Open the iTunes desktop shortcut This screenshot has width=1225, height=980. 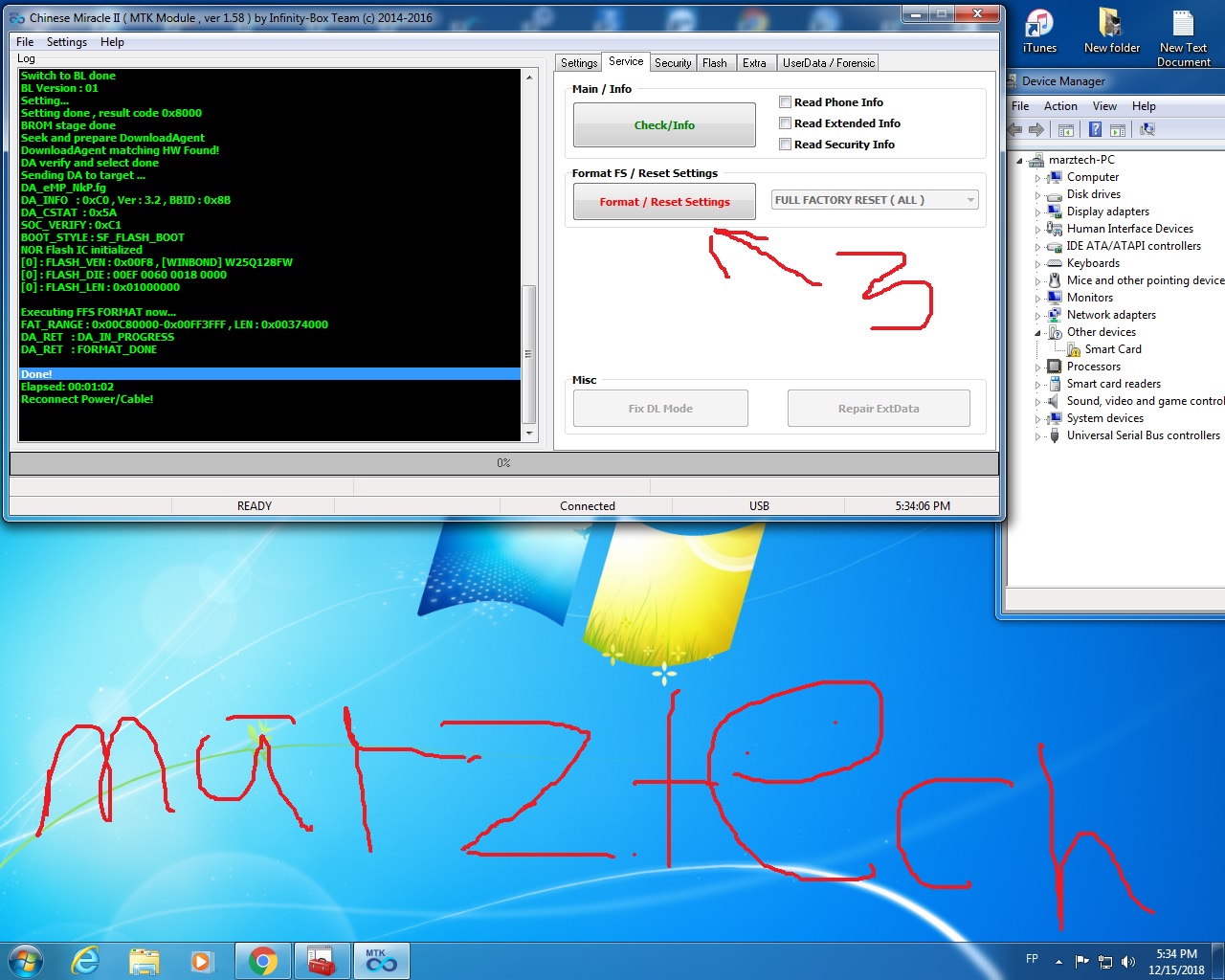[1039, 31]
